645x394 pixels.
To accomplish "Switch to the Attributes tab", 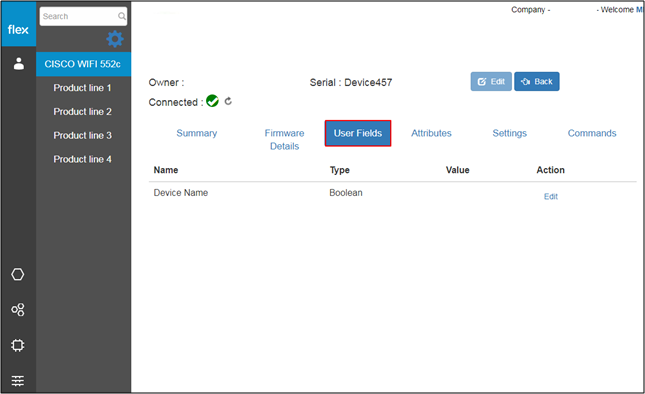I will (x=431, y=133).
